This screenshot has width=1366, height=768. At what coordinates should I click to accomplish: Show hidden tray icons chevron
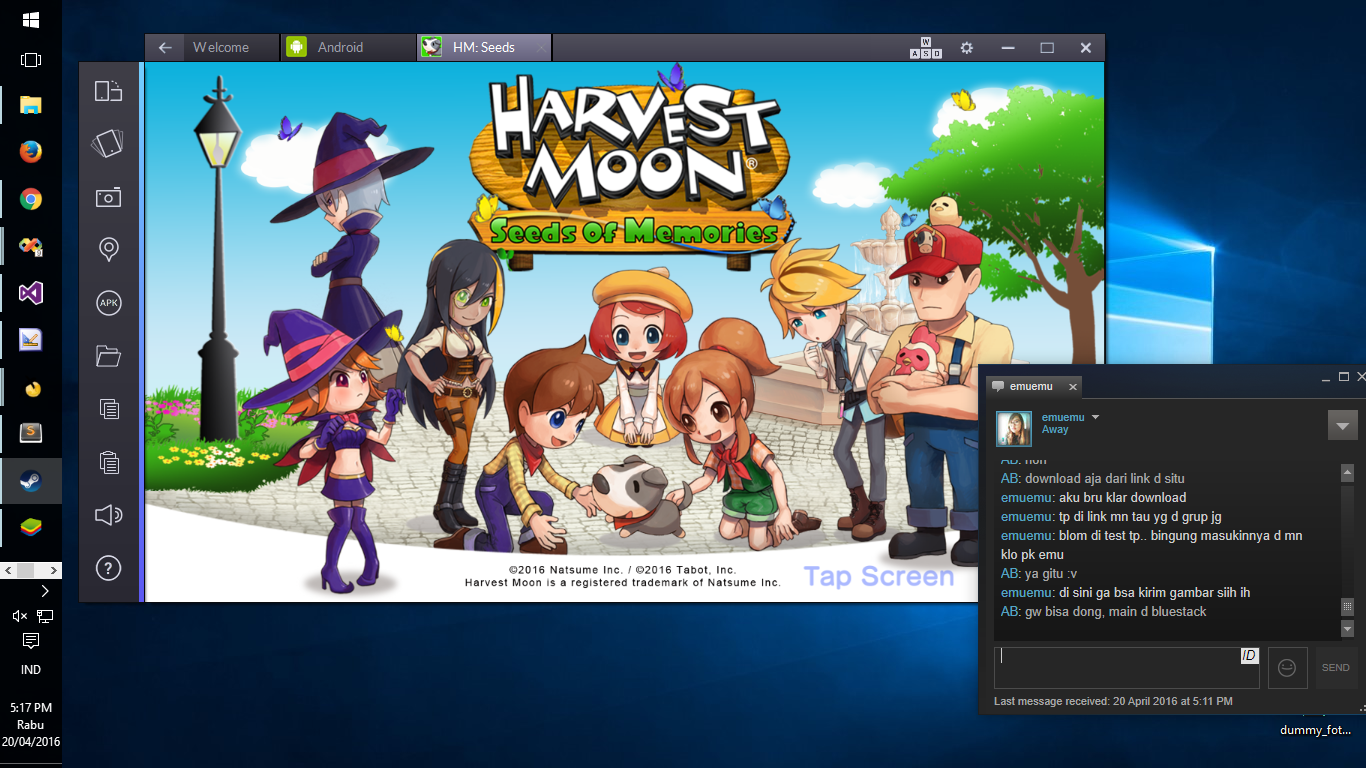[44, 591]
